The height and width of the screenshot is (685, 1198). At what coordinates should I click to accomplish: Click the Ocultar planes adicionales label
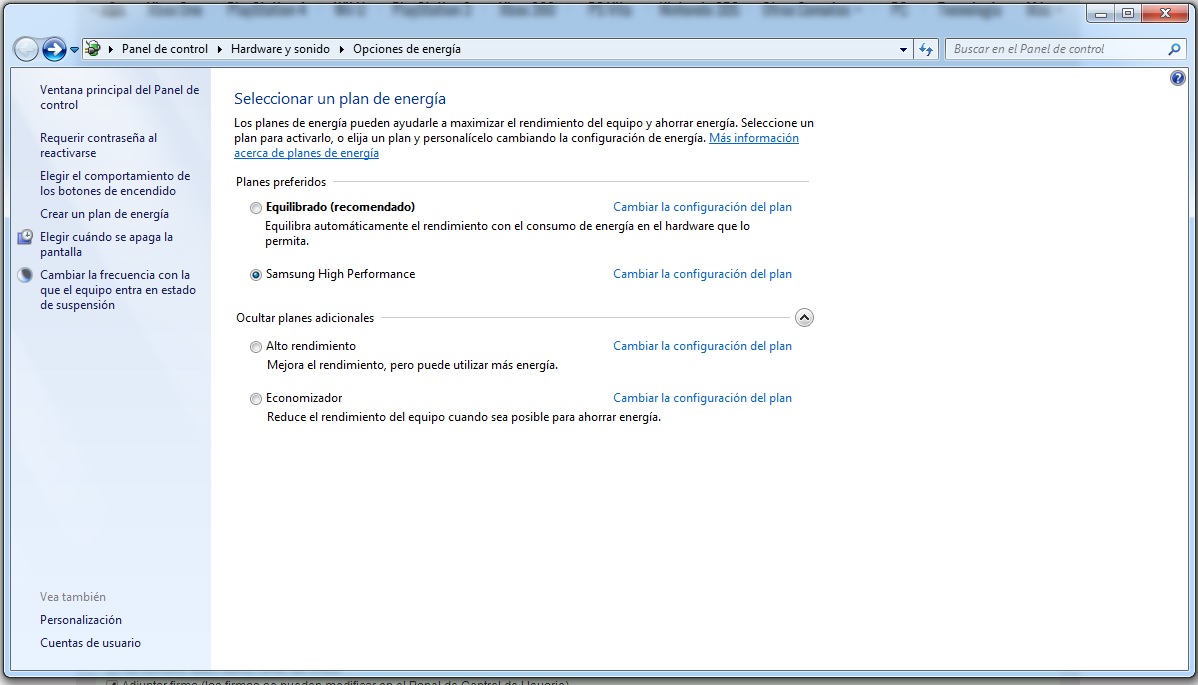pyautogui.click(x=305, y=318)
